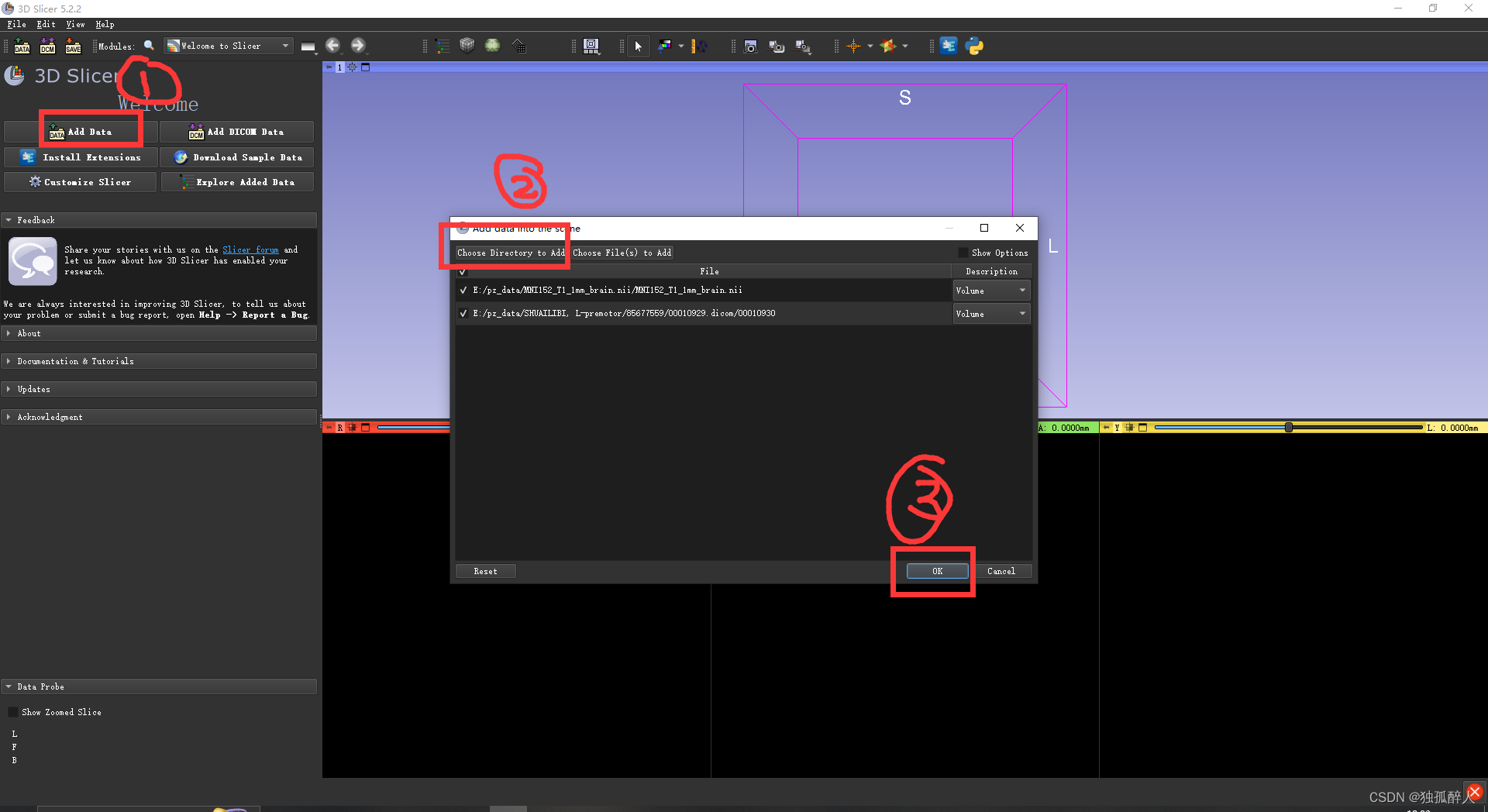Open the Slicer forum link
Viewport: 1488px width, 812px height.
tap(250, 249)
